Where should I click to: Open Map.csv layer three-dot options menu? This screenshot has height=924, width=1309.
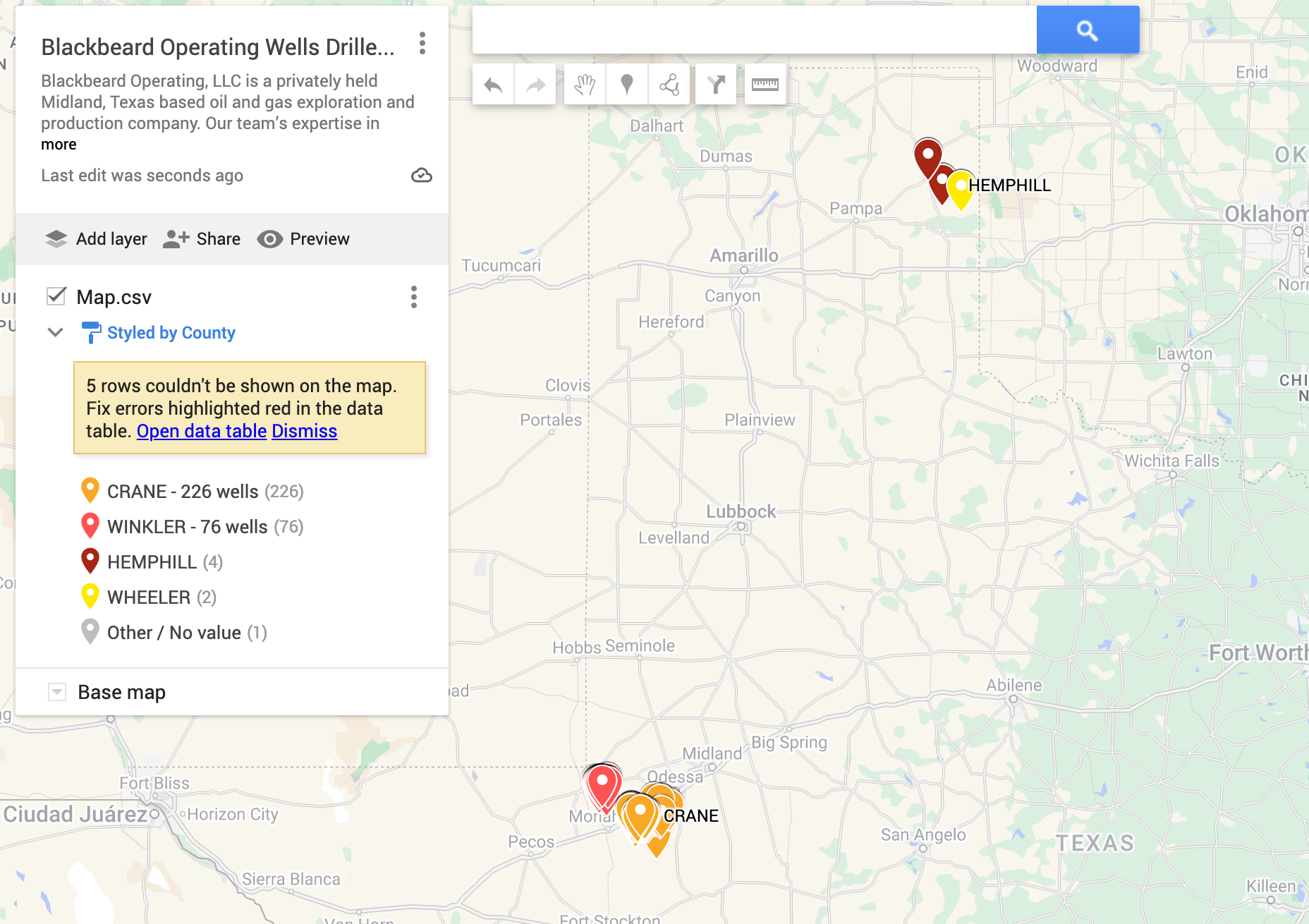point(414,297)
